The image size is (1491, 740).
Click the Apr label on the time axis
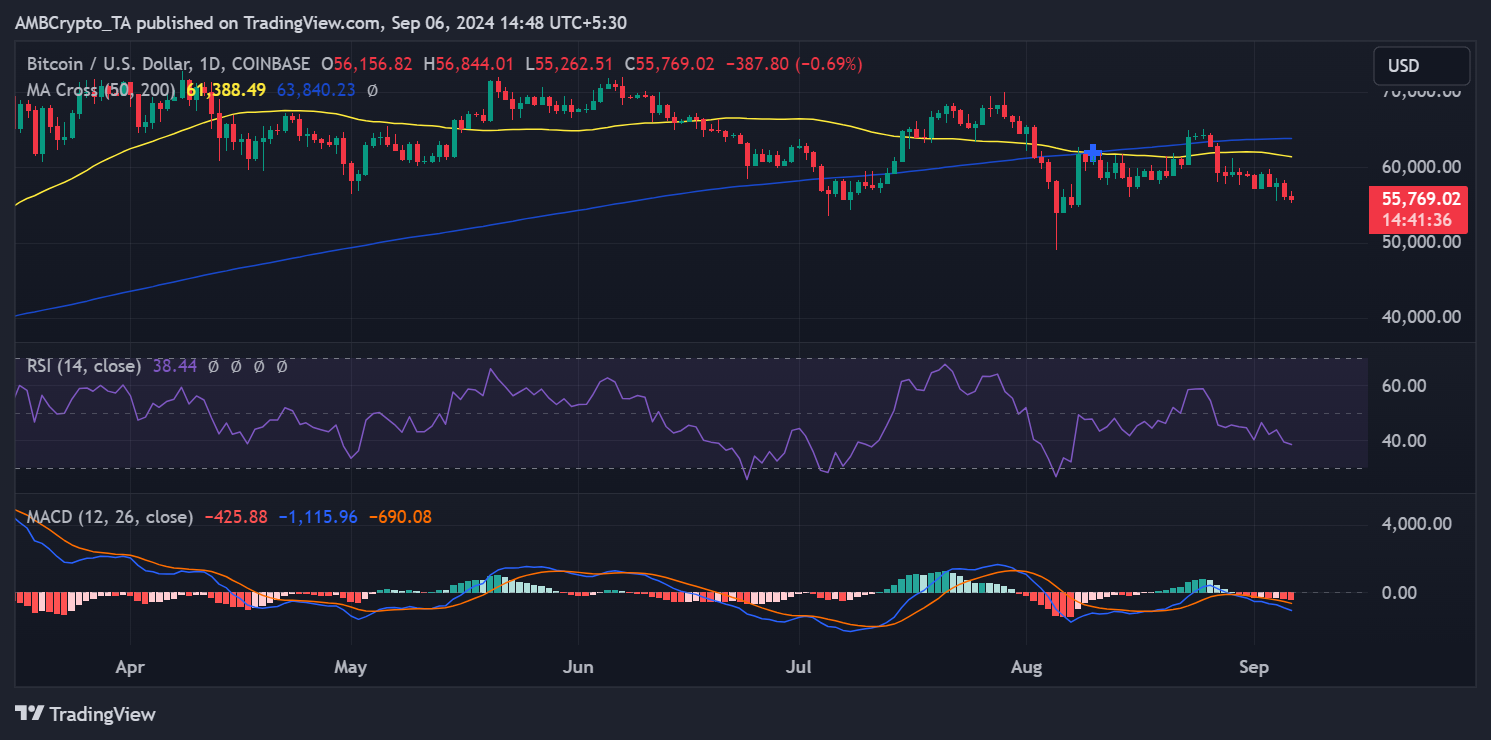tap(131, 665)
